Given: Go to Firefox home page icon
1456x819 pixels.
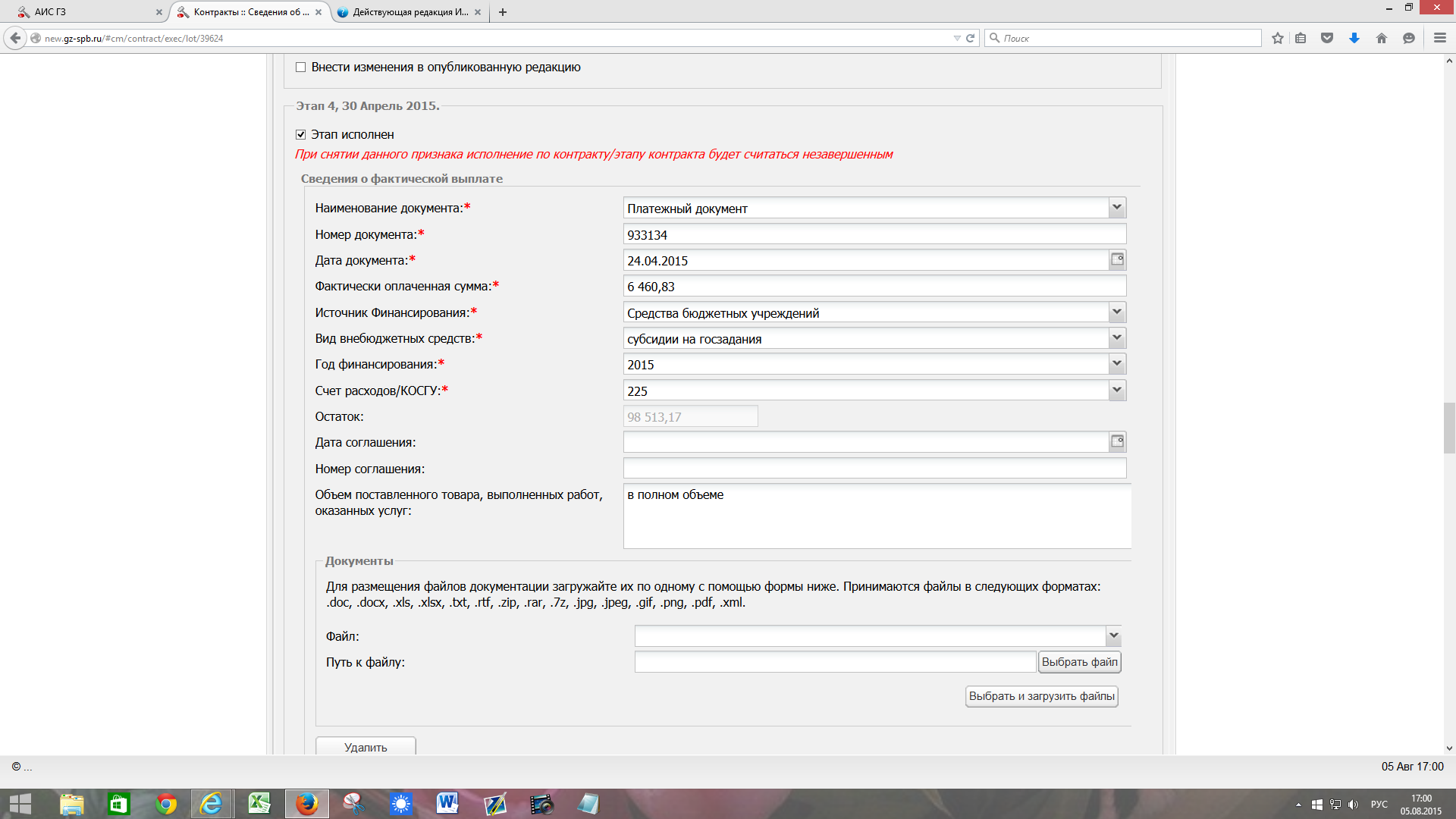Looking at the screenshot, I should coord(1381,38).
